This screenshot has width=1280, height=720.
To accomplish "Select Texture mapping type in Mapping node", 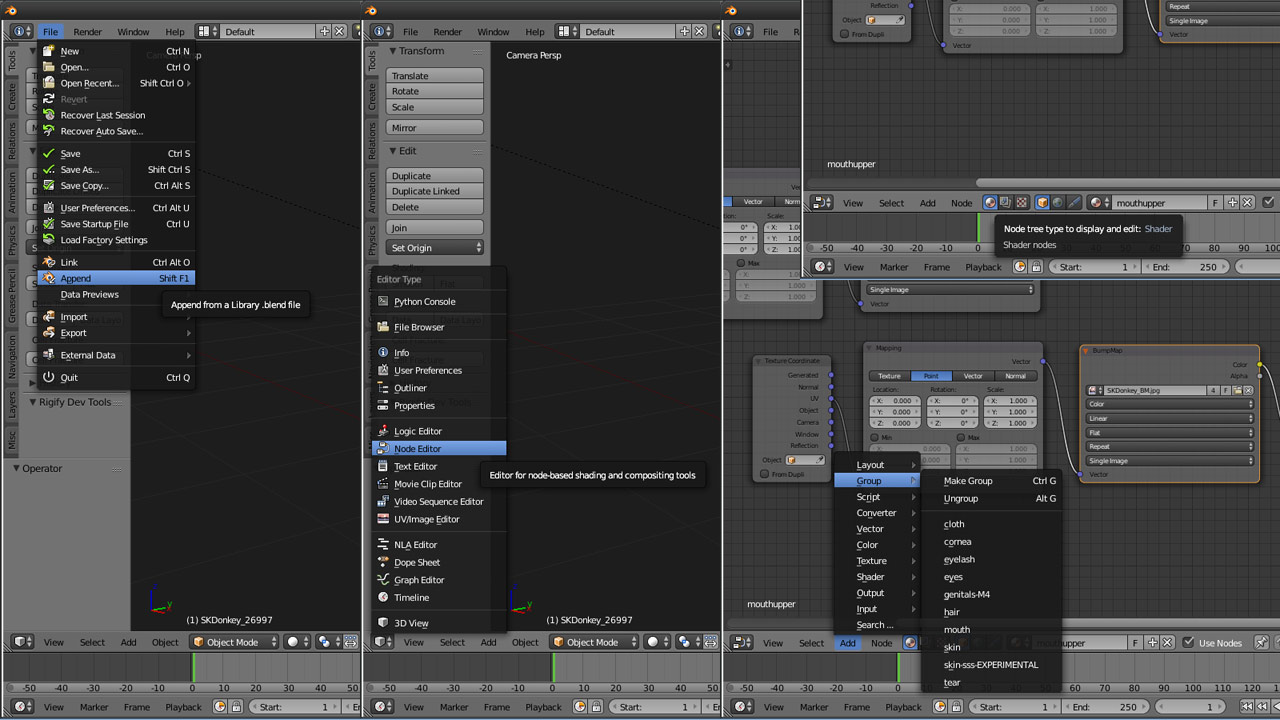I will 889,376.
